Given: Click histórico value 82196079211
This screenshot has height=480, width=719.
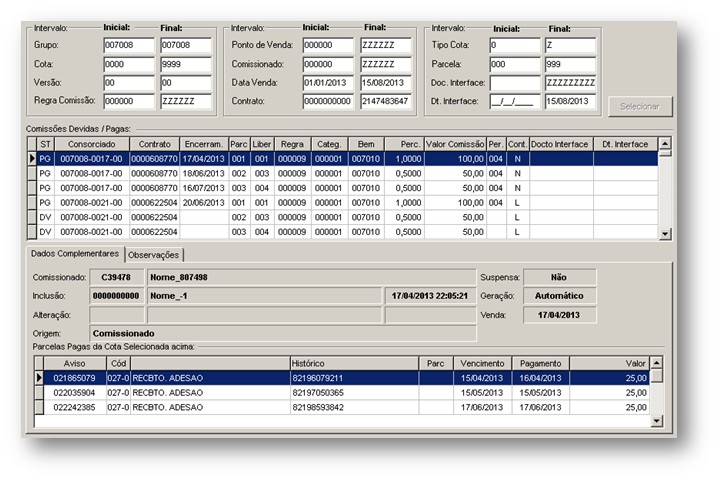Looking at the screenshot, I should tap(354, 378).
